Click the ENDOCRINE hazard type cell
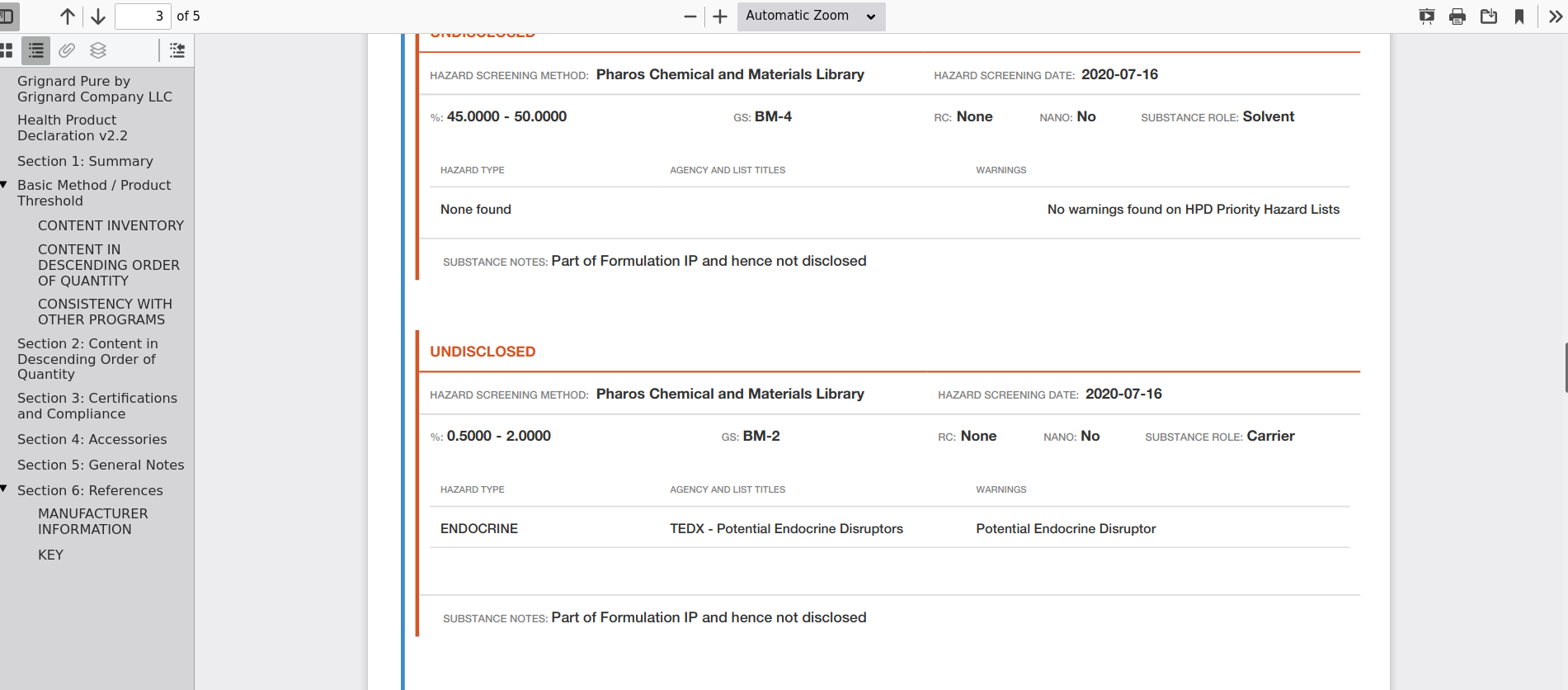The height and width of the screenshot is (690, 1568). pos(479,528)
